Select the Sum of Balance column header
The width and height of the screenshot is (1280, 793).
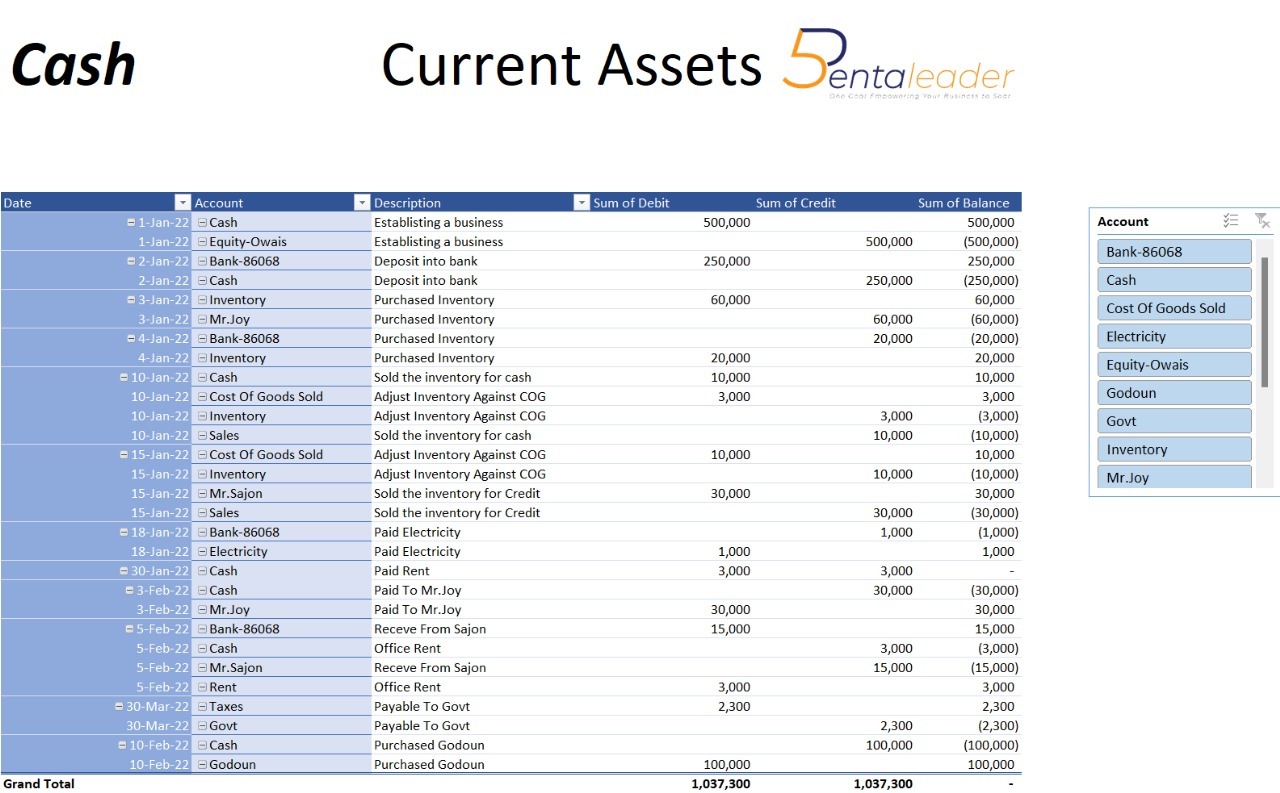[963, 203]
